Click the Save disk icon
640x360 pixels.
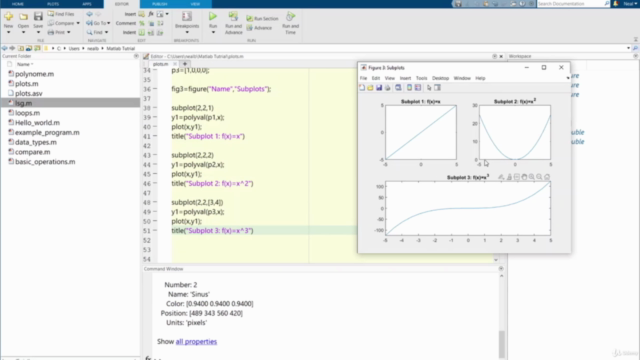38,16
